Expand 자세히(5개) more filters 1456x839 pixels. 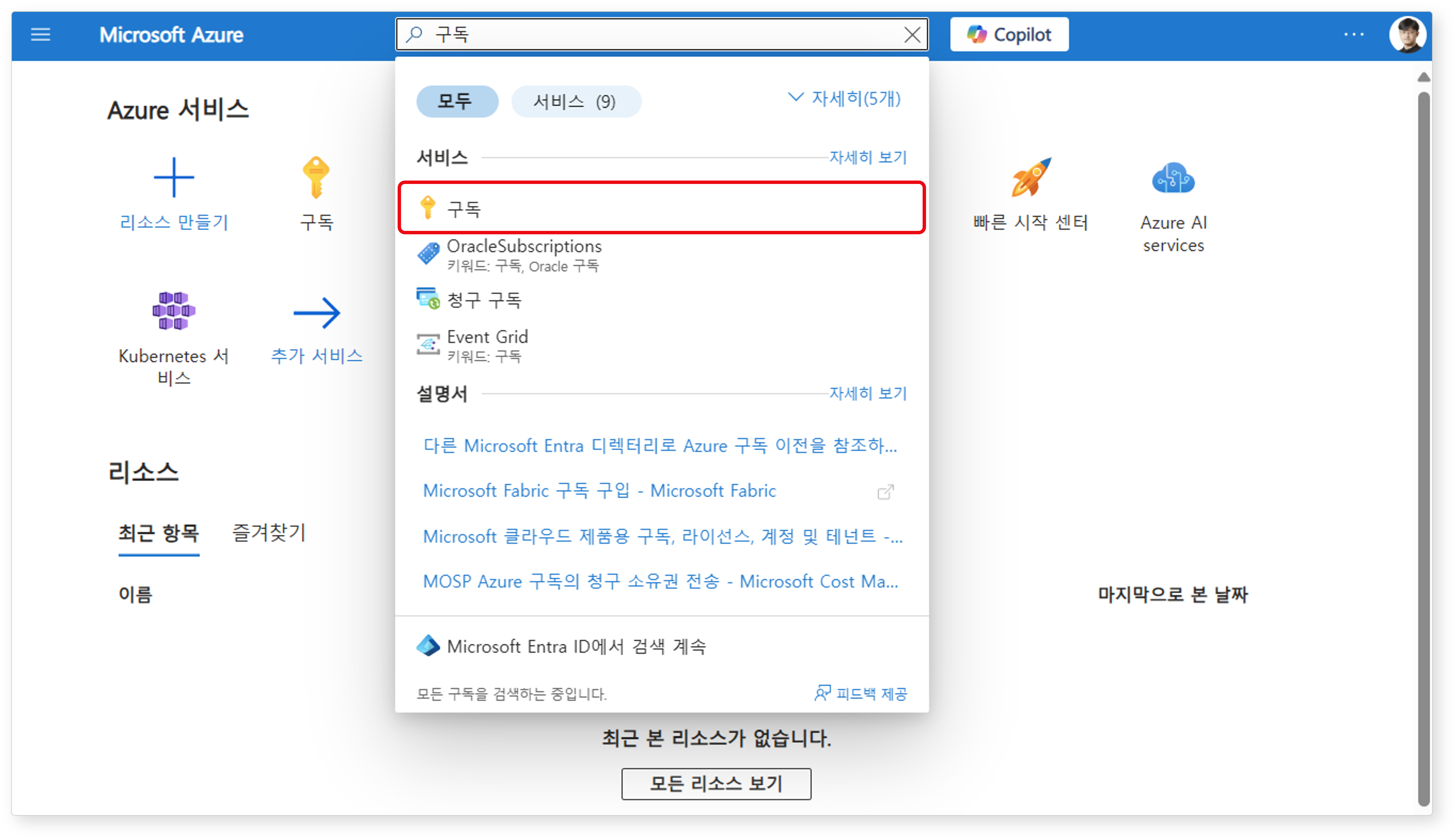click(x=844, y=99)
